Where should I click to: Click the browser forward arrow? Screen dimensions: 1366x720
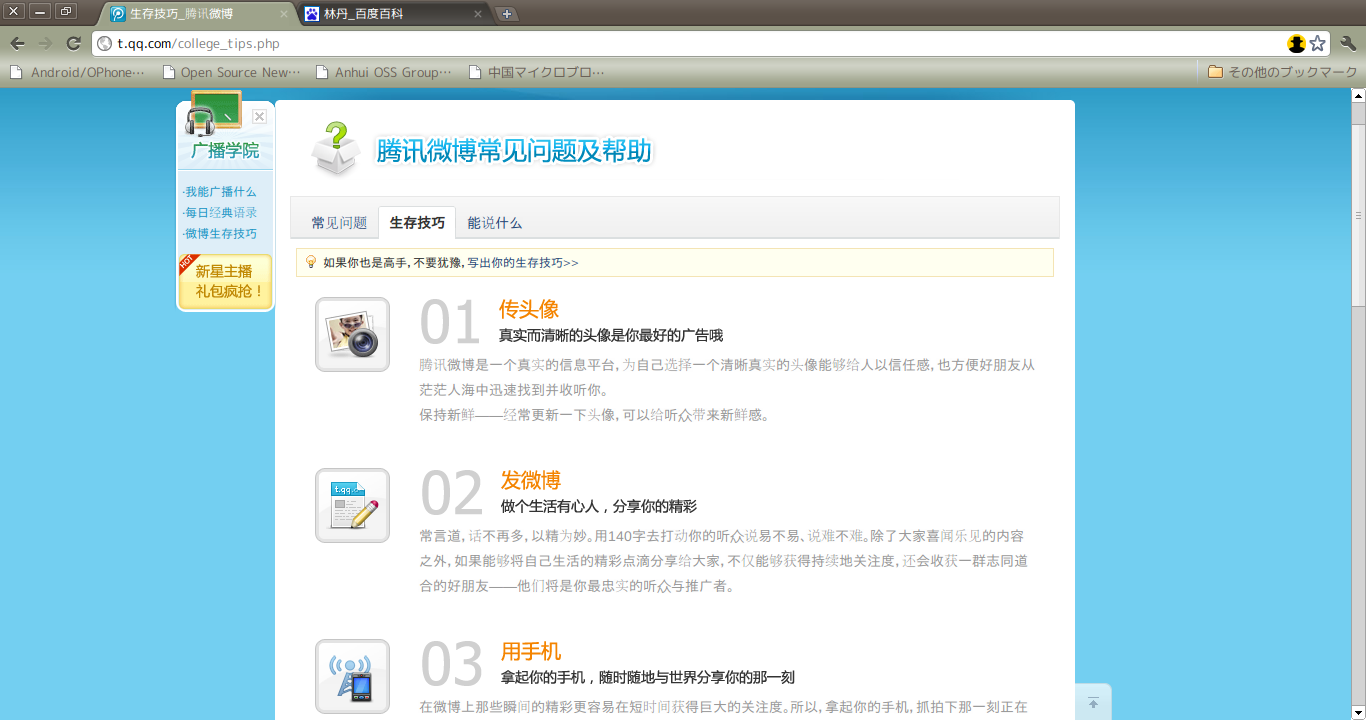[x=45, y=43]
